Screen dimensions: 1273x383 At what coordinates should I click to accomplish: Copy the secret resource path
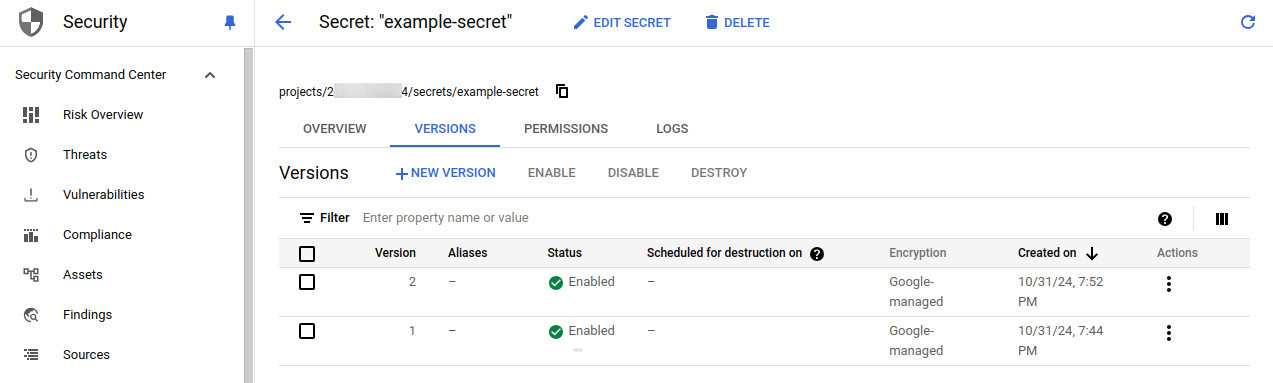click(562, 91)
